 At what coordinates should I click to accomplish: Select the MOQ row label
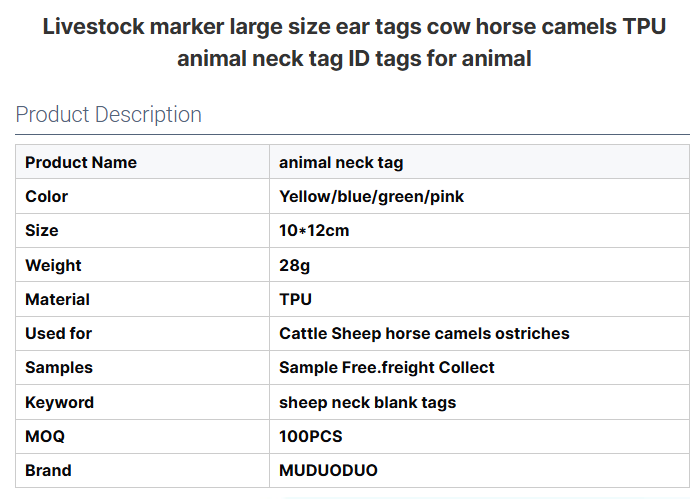coord(45,436)
